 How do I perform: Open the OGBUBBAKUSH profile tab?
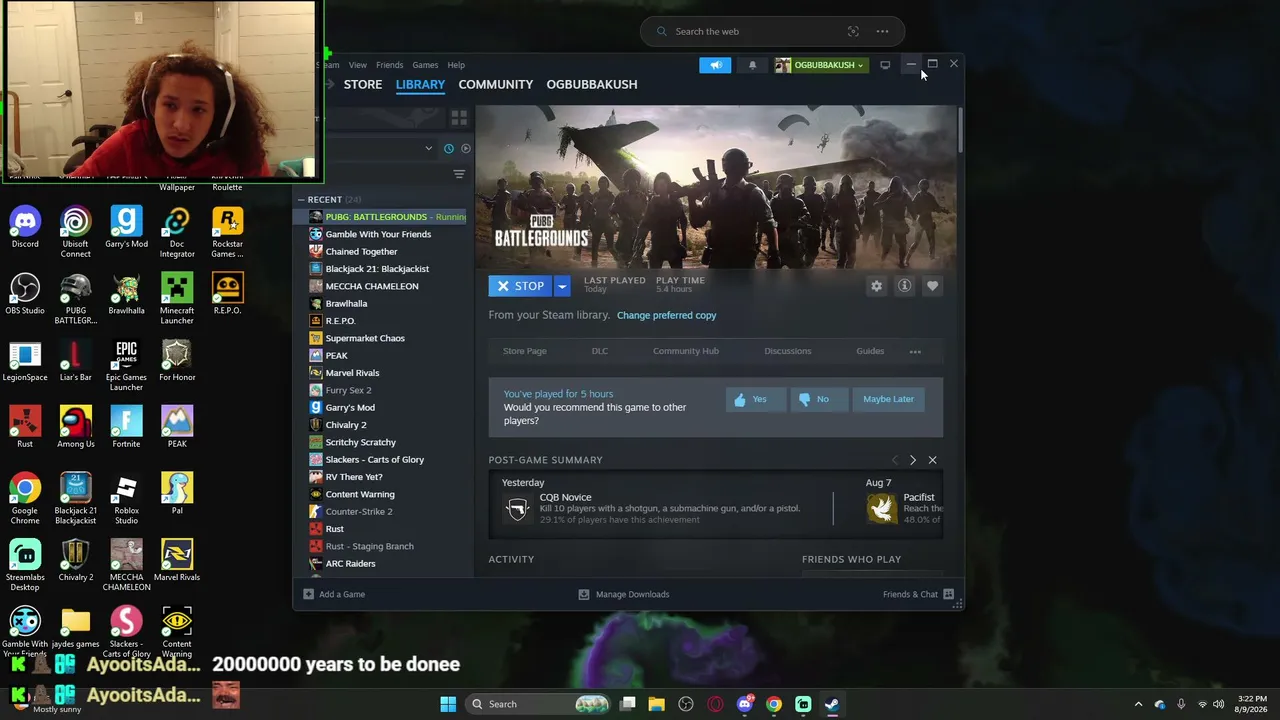click(x=591, y=84)
